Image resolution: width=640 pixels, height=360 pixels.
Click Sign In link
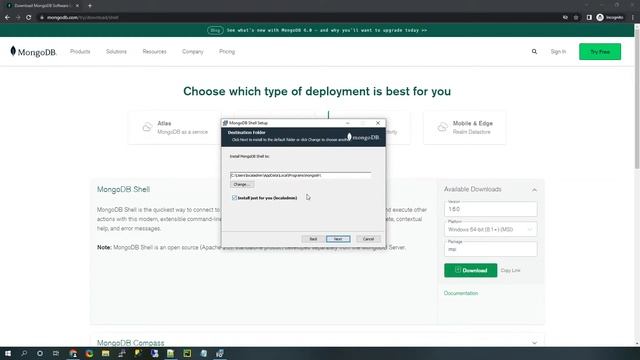tap(558, 52)
